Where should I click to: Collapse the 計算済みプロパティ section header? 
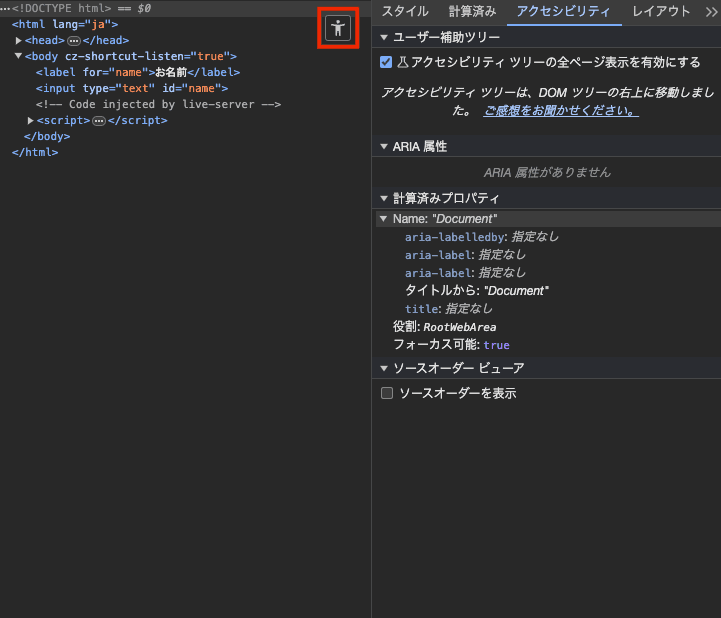[x=384, y=198]
